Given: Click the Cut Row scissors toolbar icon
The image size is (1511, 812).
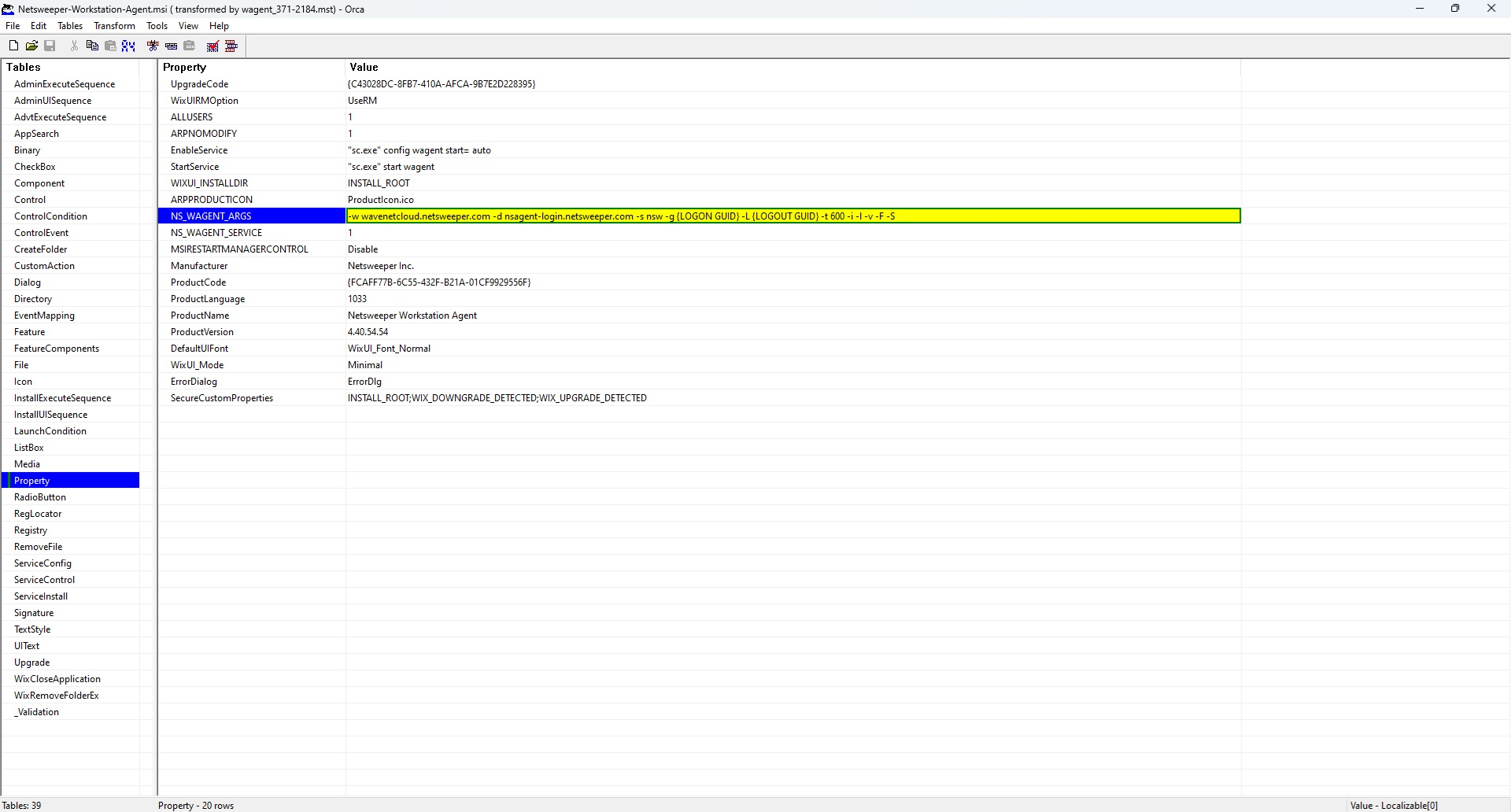Looking at the screenshot, I should click(x=153, y=46).
